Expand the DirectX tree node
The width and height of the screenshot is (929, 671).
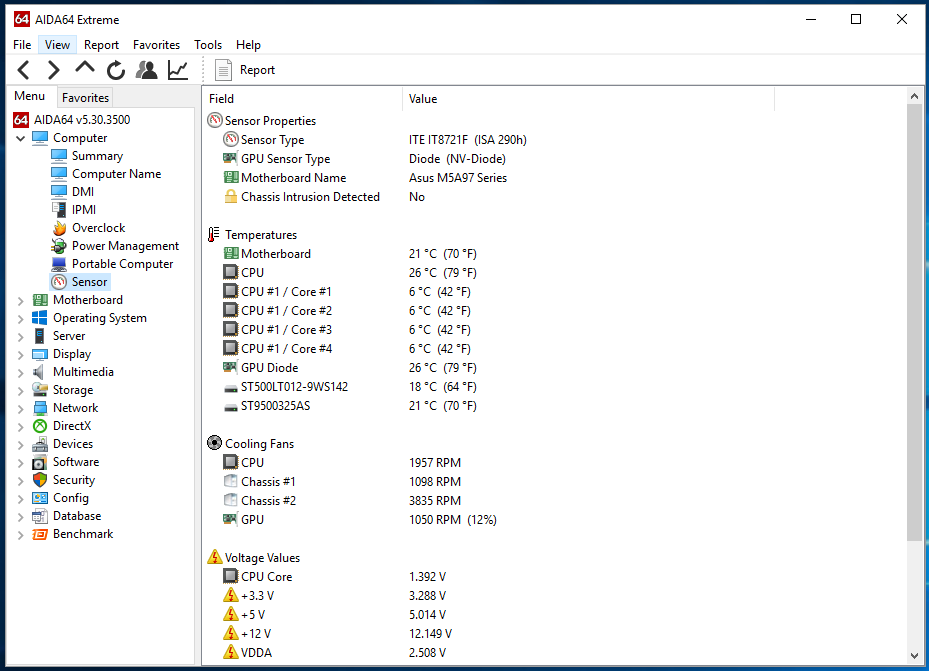[x=21, y=427]
